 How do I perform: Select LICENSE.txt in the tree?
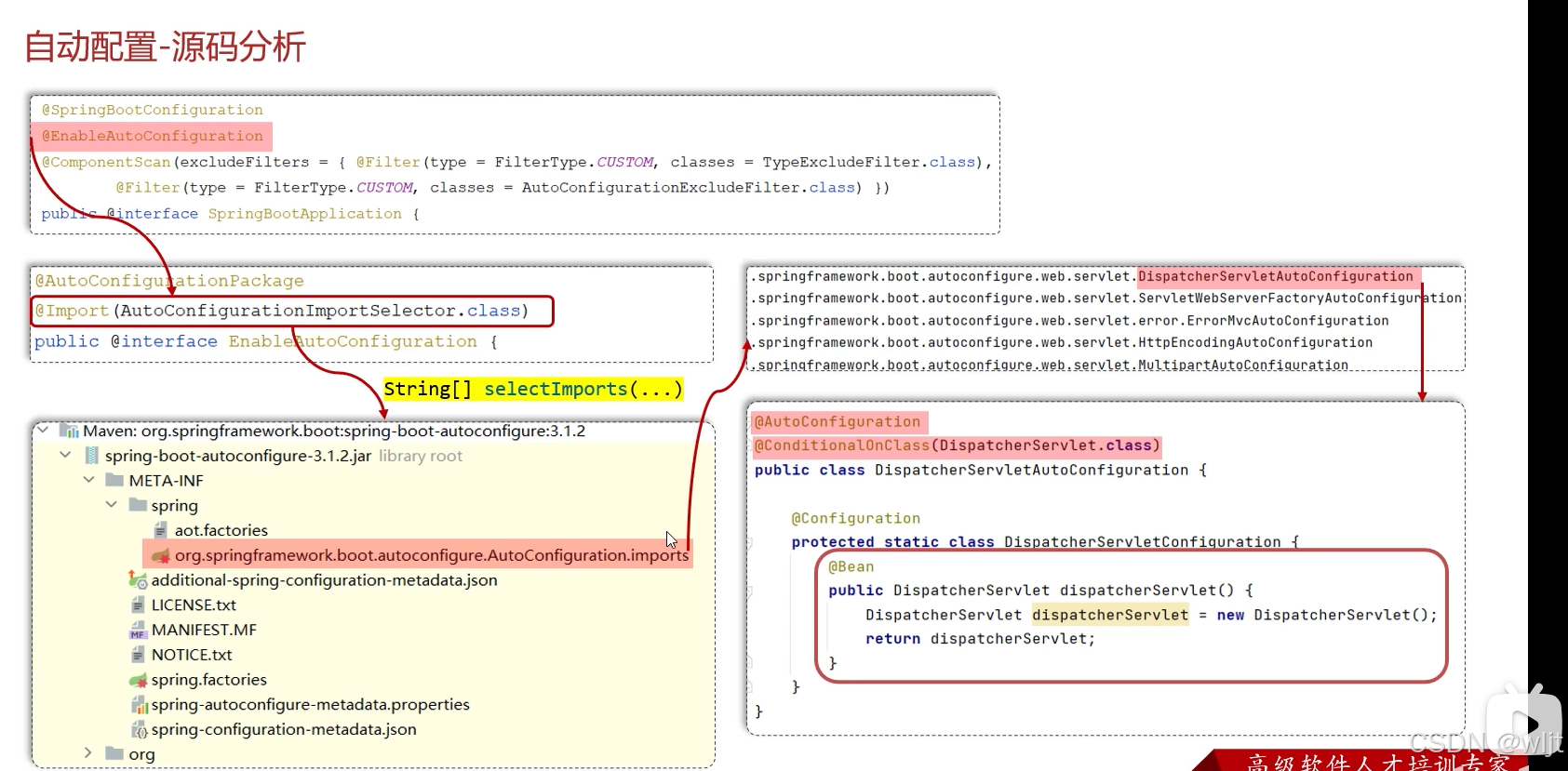pyautogui.click(x=194, y=605)
